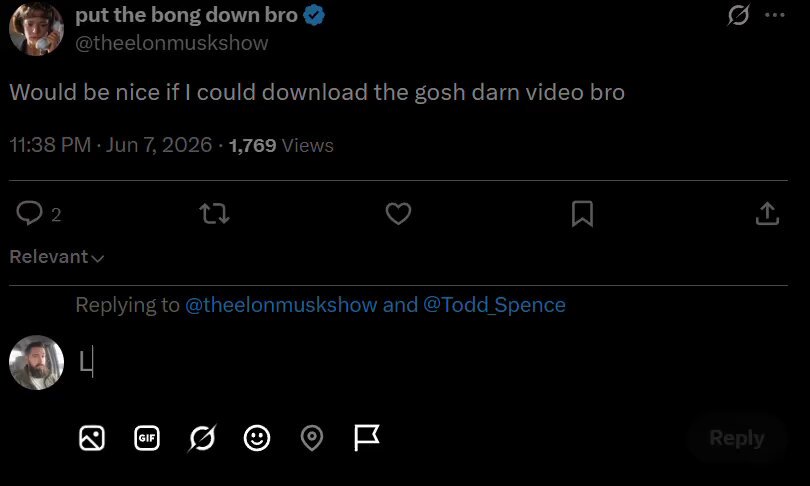Tag a location with the pin icon
Image resolution: width=810 pixels, height=486 pixels.
pyautogui.click(x=312, y=438)
